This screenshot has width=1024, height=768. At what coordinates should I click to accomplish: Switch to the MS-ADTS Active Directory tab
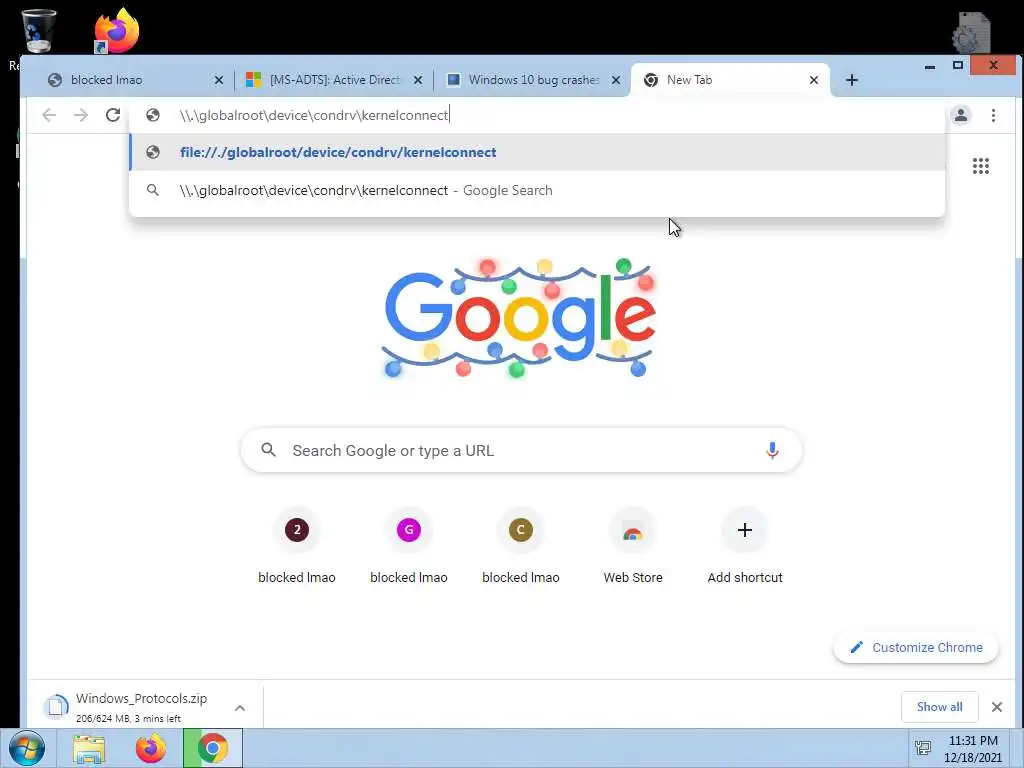[x=333, y=80]
